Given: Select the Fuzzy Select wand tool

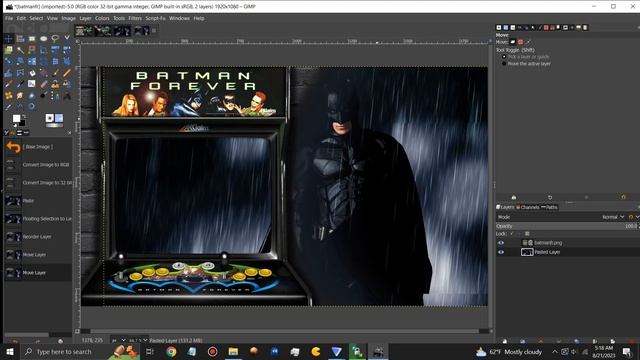Looking at the screenshot, I should [20, 49].
